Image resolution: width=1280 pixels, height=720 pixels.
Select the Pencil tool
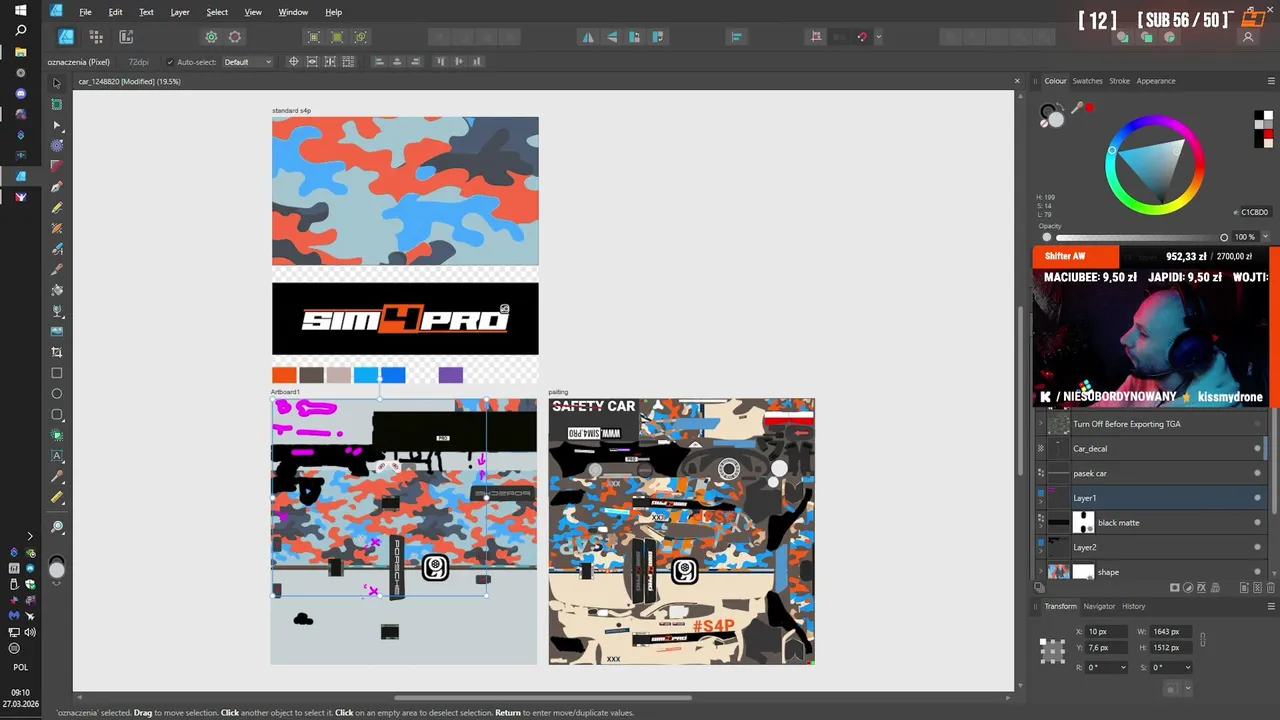57,207
